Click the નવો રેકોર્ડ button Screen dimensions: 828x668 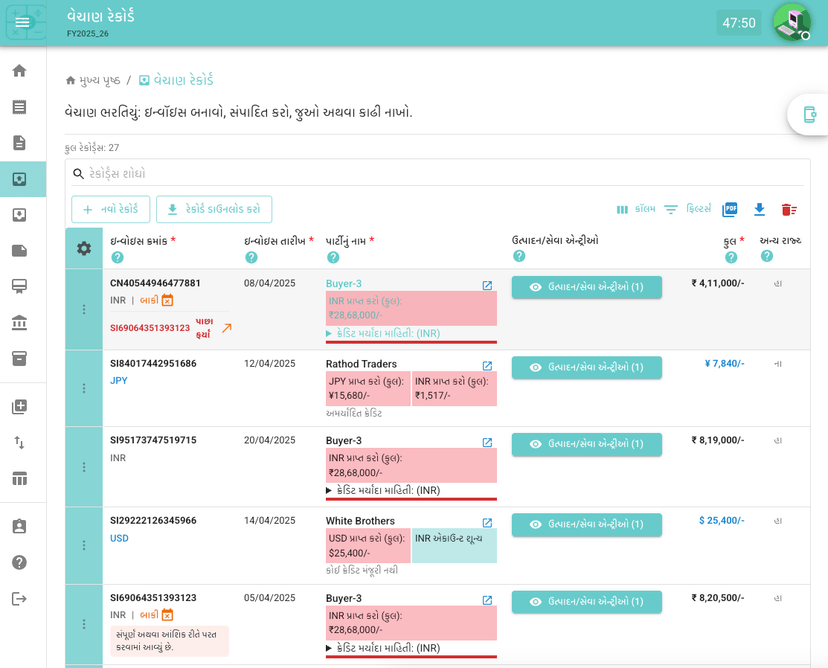pyautogui.click(x=111, y=209)
